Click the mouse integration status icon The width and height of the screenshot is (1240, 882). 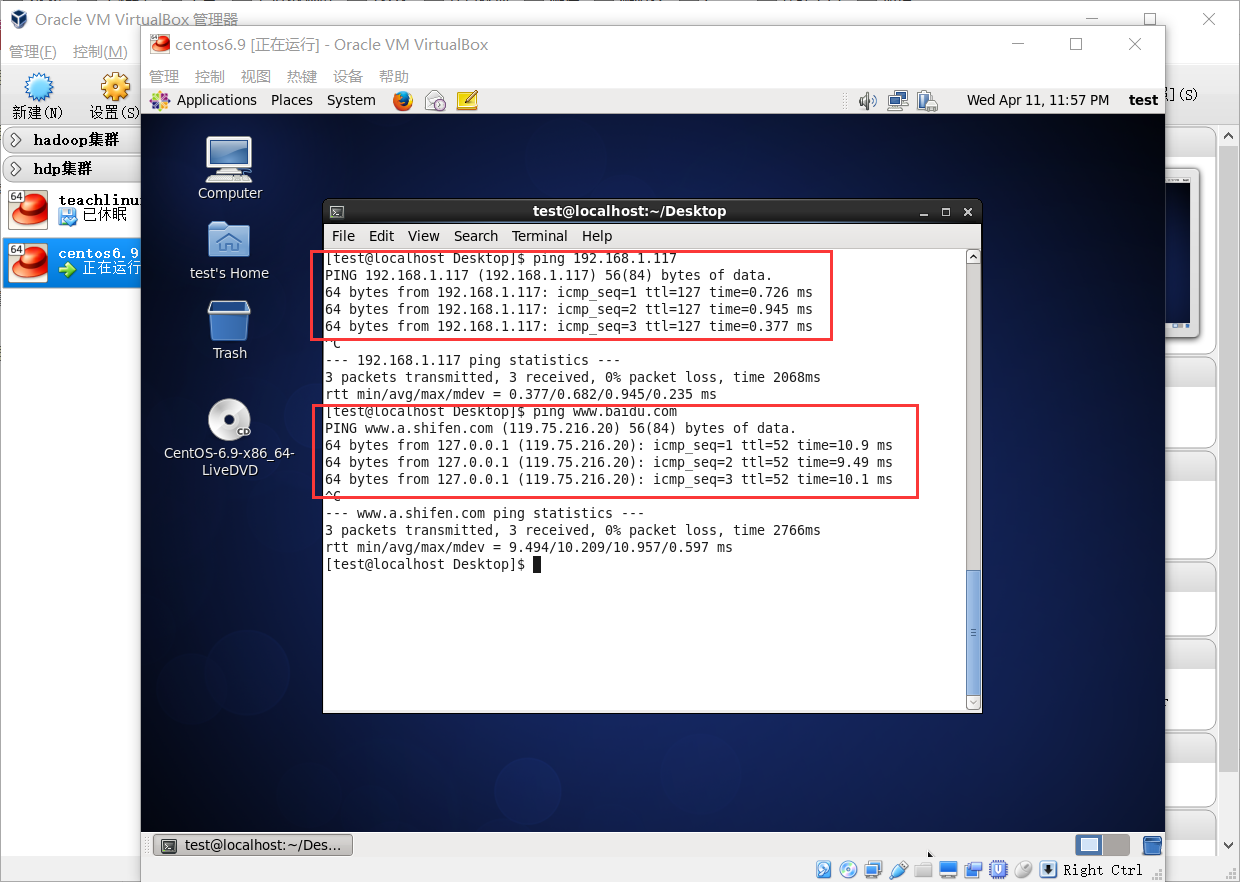pos(1023,869)
